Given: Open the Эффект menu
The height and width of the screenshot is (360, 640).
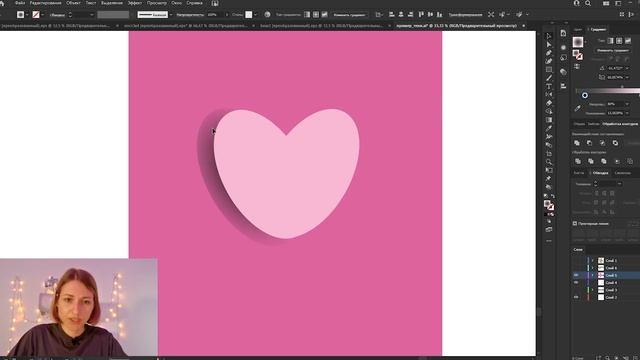Looking at the screenshot, I should [135, 3].
